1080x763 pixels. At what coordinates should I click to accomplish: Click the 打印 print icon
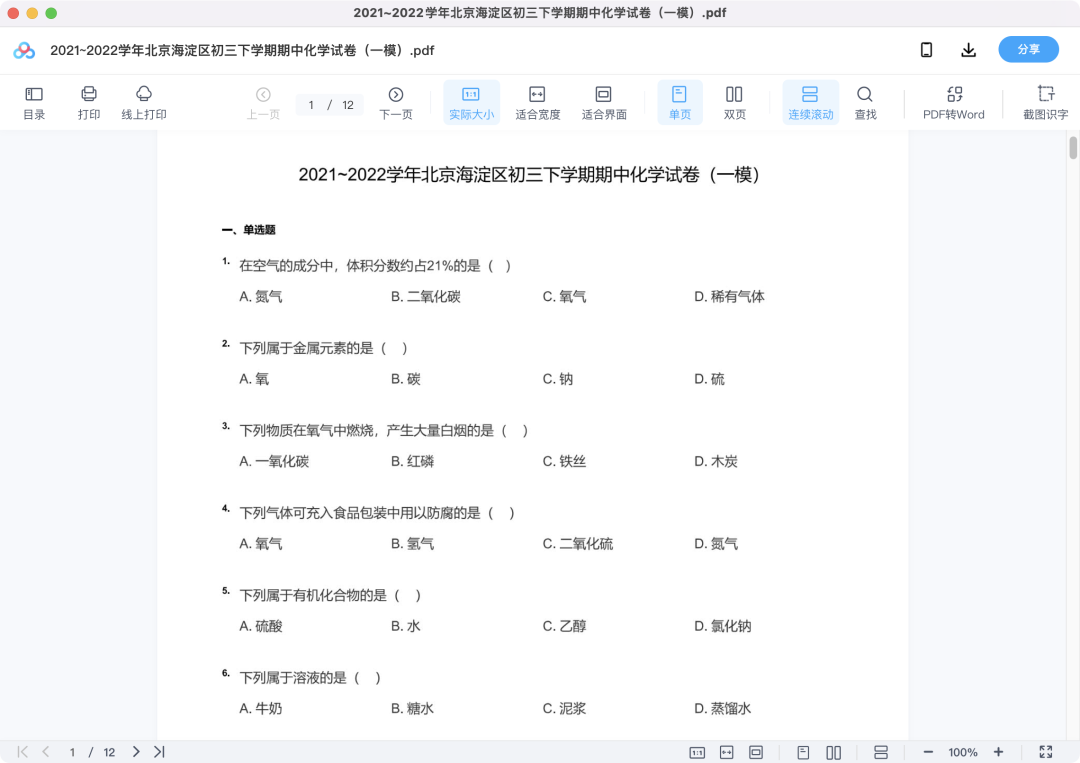[89, 103]
